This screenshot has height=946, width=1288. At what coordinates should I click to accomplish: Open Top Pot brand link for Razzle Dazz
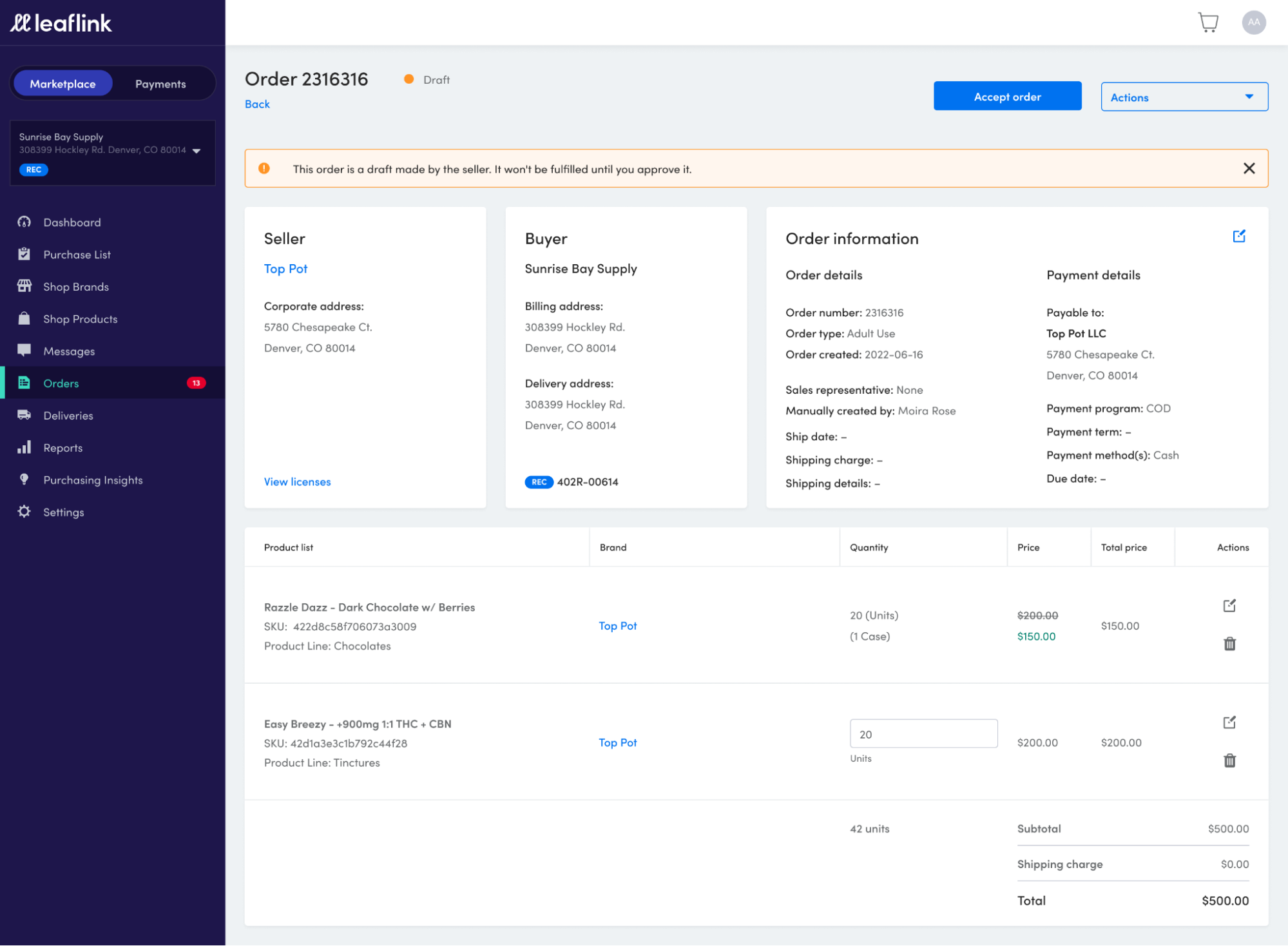point(617,626)
